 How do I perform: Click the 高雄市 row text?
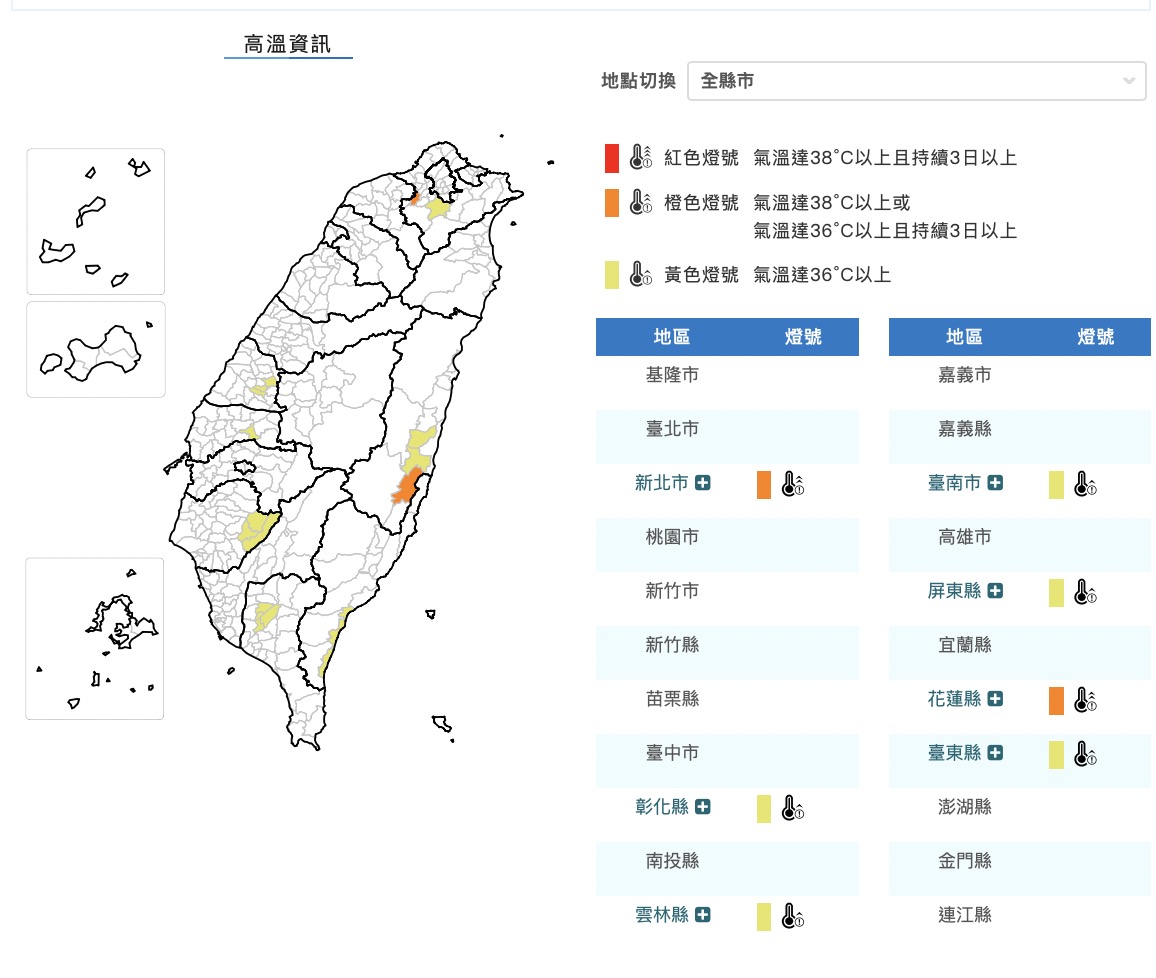point(965,537)
